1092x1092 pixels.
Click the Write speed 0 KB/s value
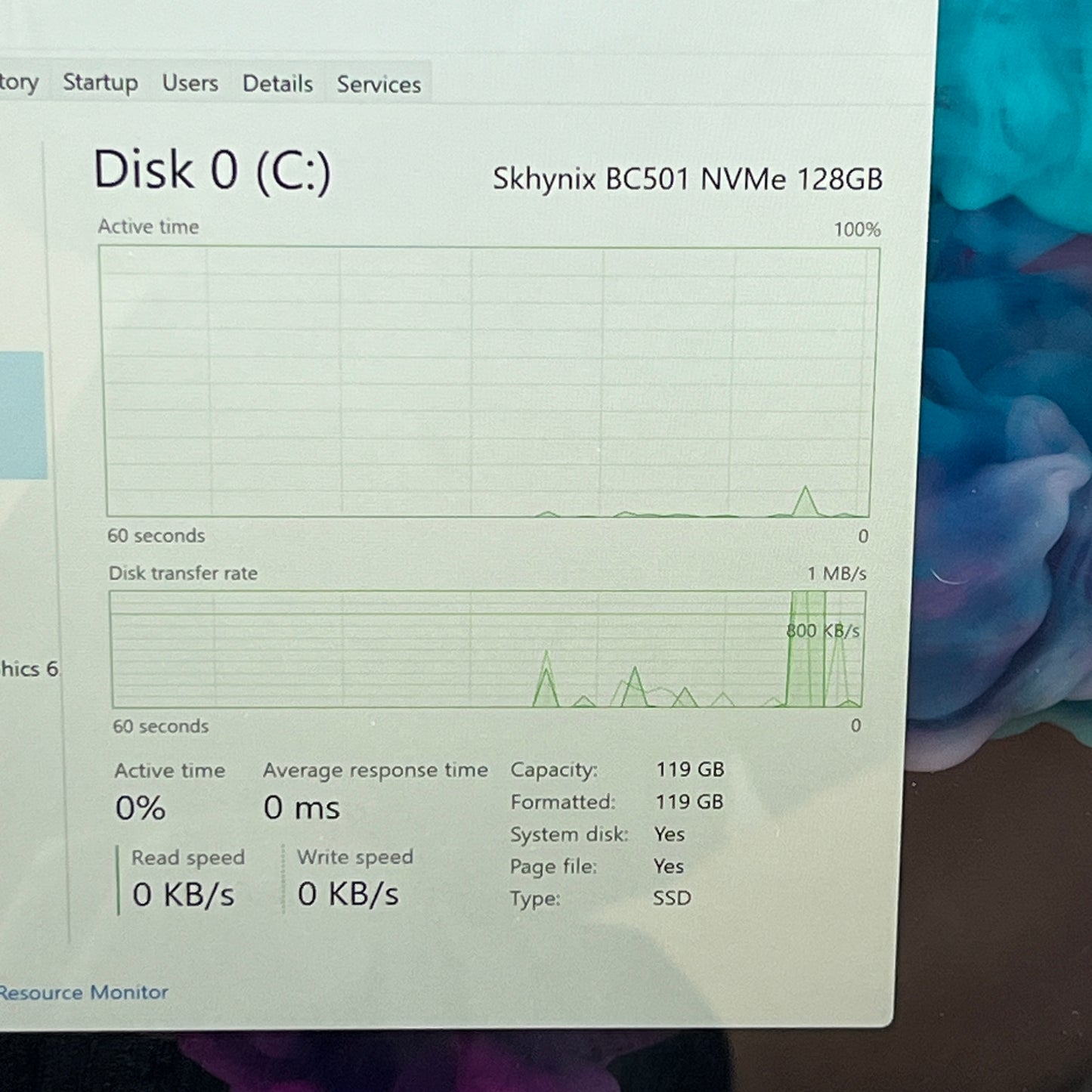coord(348,894)
